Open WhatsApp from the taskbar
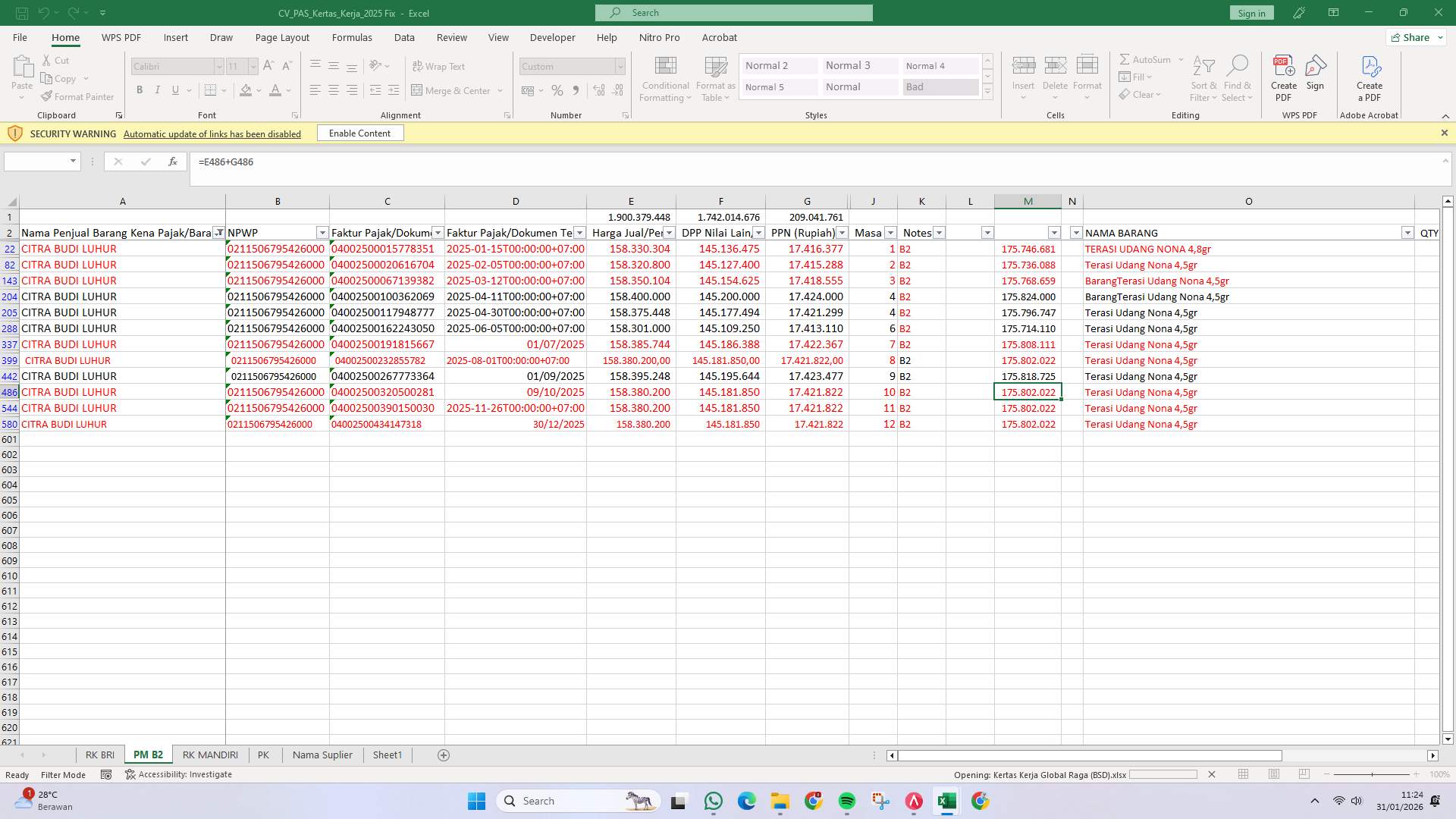 714,801
